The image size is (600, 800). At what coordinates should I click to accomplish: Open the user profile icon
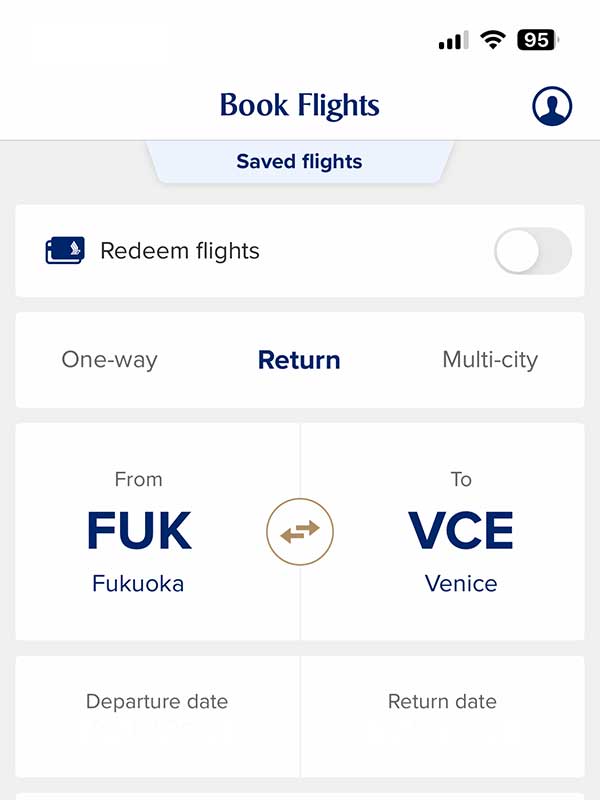552,106
